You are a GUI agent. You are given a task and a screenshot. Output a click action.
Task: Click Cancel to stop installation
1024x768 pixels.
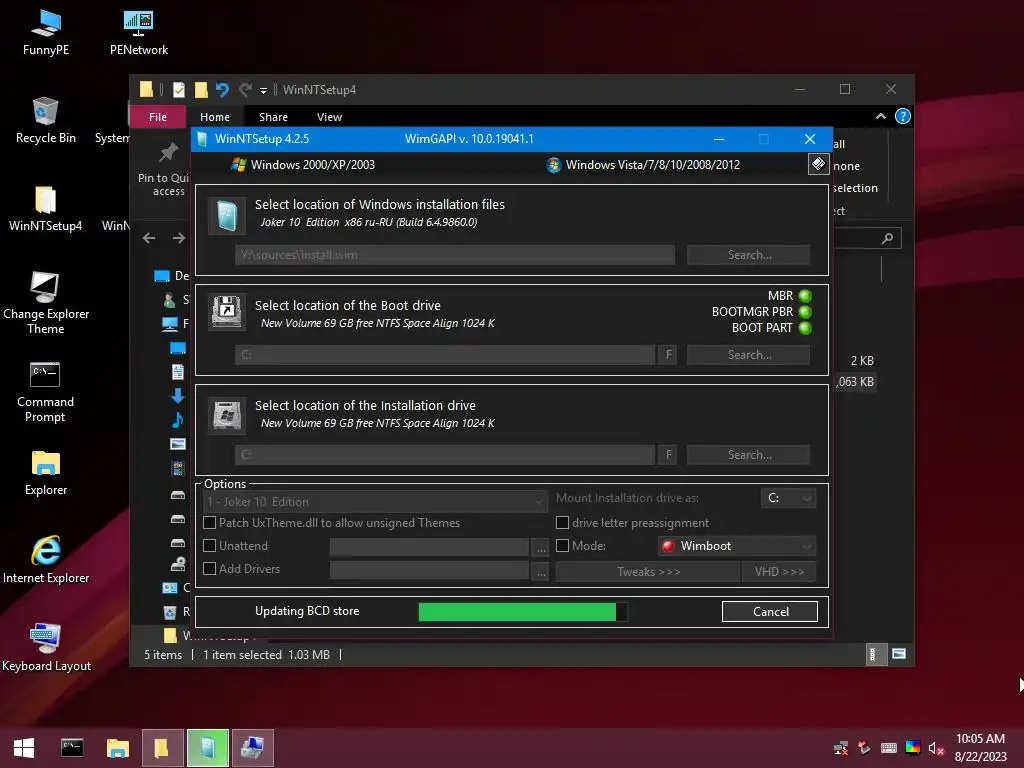[770, 611]
